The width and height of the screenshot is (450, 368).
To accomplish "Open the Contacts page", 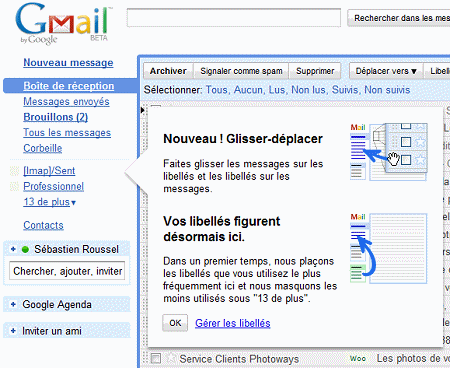I will [x=43, y=225].
